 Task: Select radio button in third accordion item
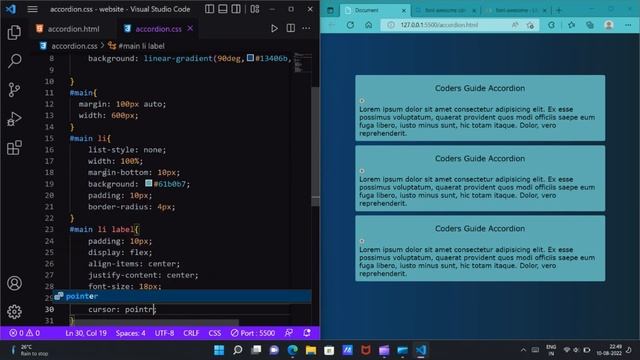pyautogui.click(x=362, y=241)
